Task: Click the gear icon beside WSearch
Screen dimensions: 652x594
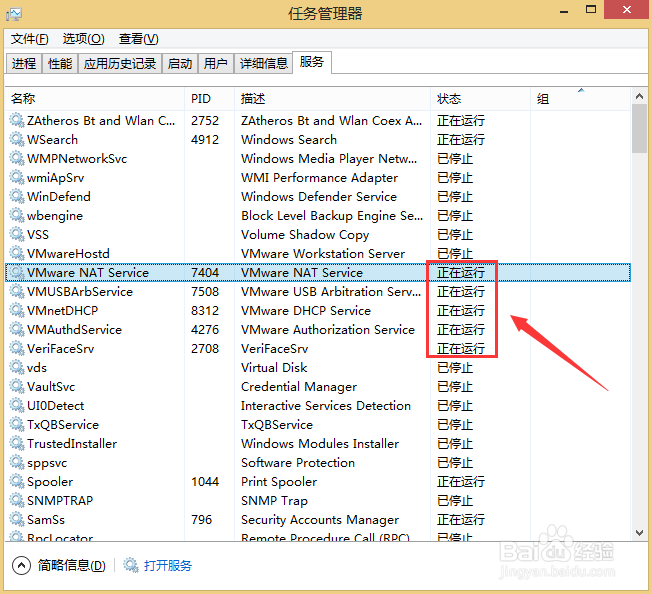Action: [17, 139]
